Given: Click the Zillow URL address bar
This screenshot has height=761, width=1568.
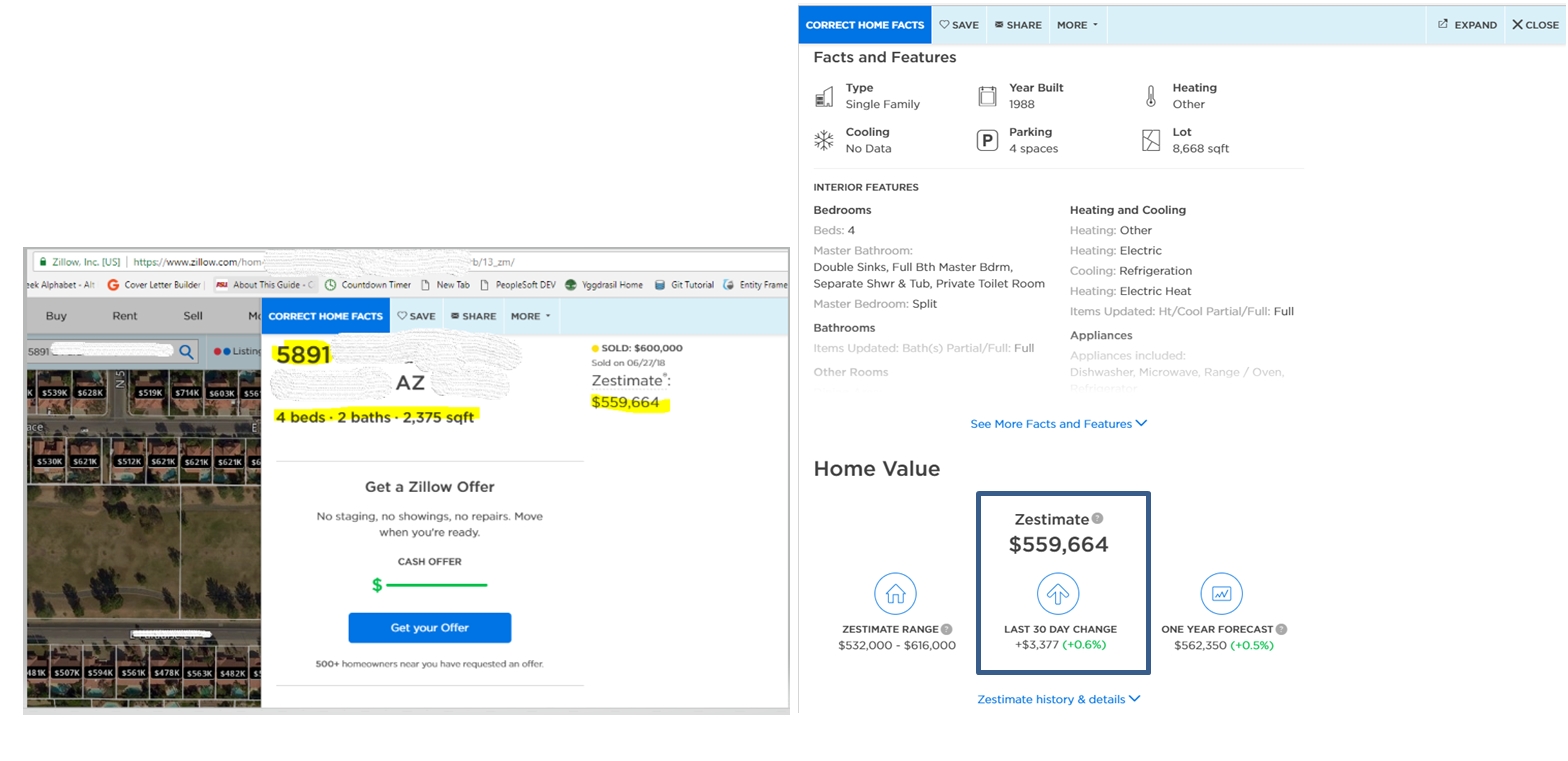Looking at the screenshot, I should coord(400,262).
